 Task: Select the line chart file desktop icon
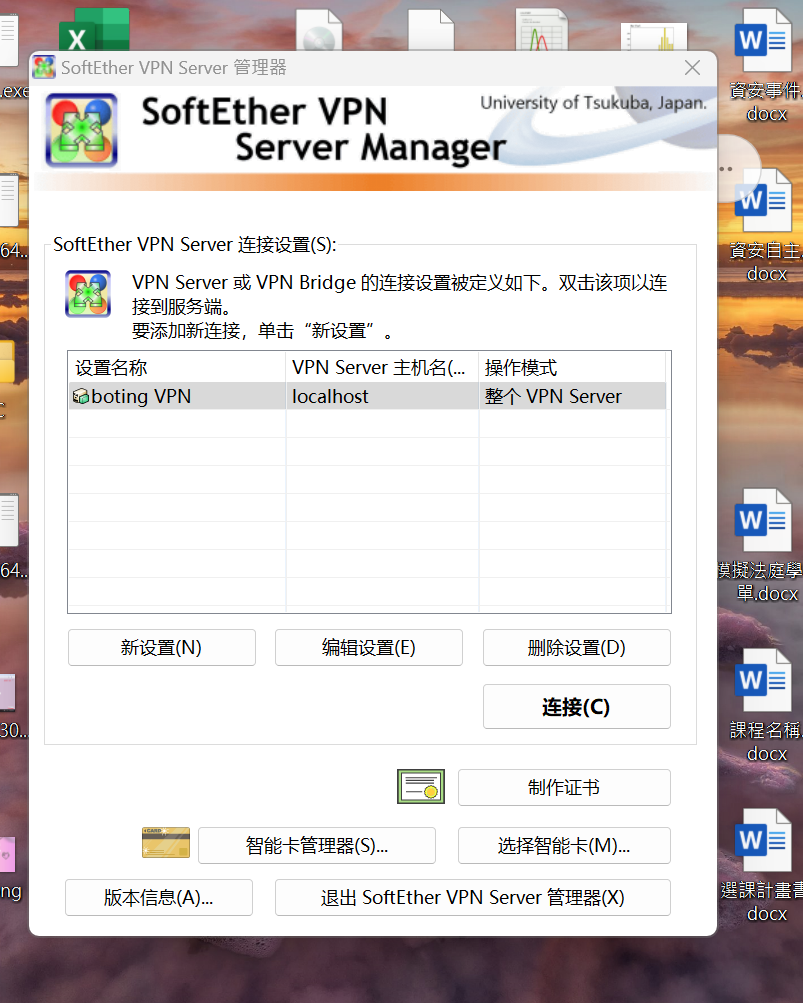click(542, 30)
